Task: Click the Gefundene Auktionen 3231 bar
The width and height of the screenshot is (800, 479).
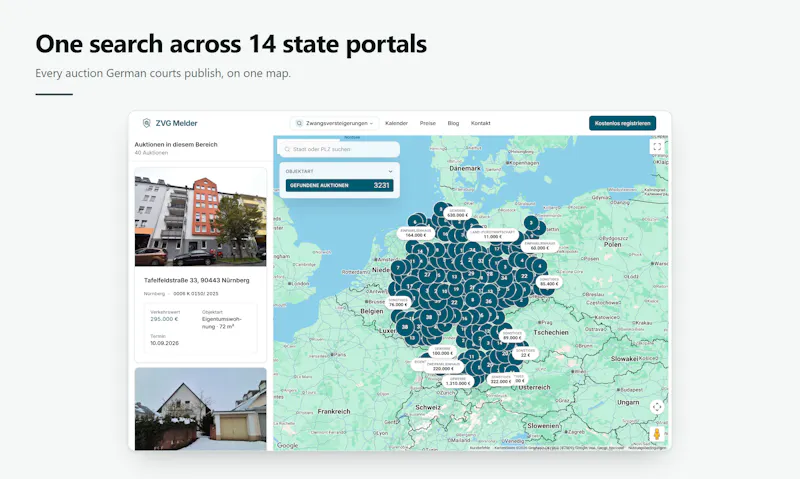Action: point(339,185)
